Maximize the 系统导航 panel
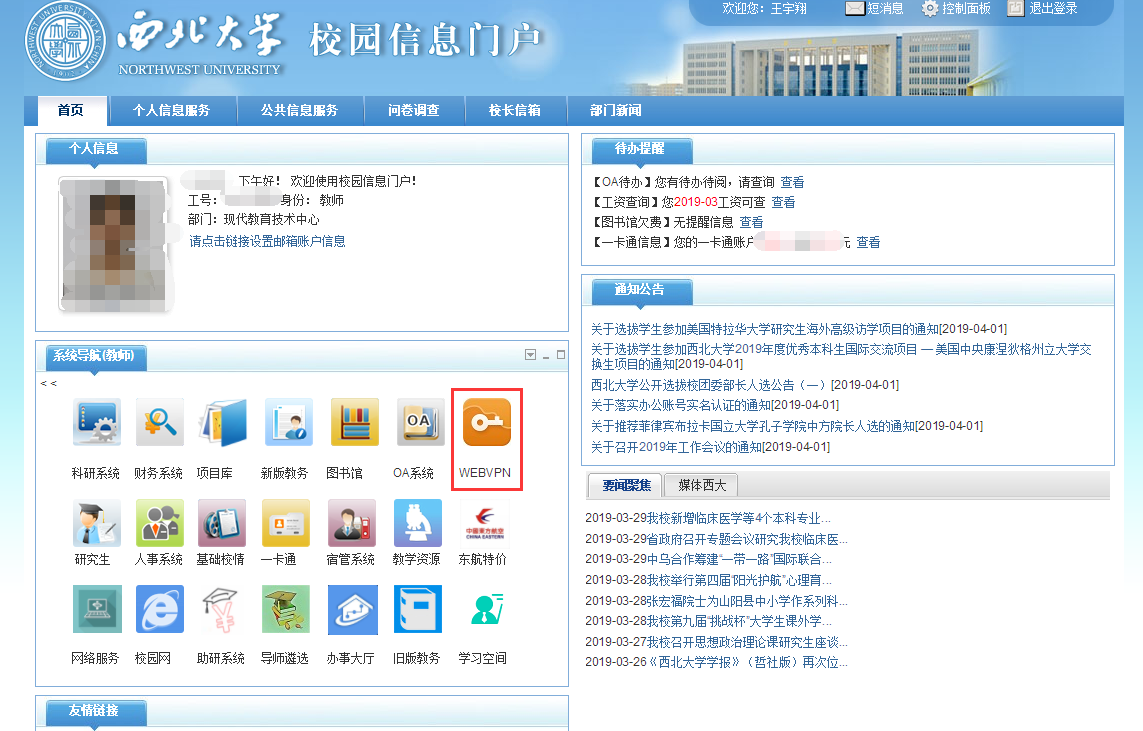This screenshot has height=731, width=1143. (x=560, y=355)
